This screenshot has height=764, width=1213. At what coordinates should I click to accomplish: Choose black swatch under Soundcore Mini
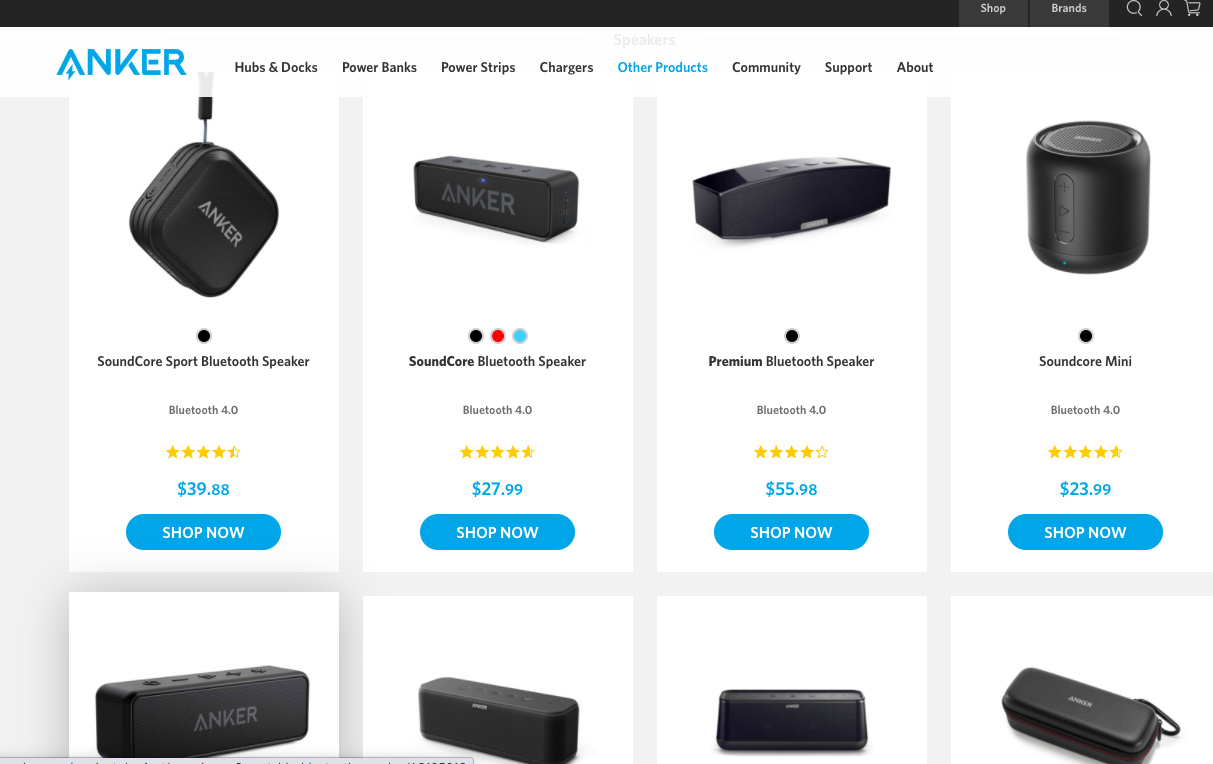pyautogui.click(x=1086, y=336)
